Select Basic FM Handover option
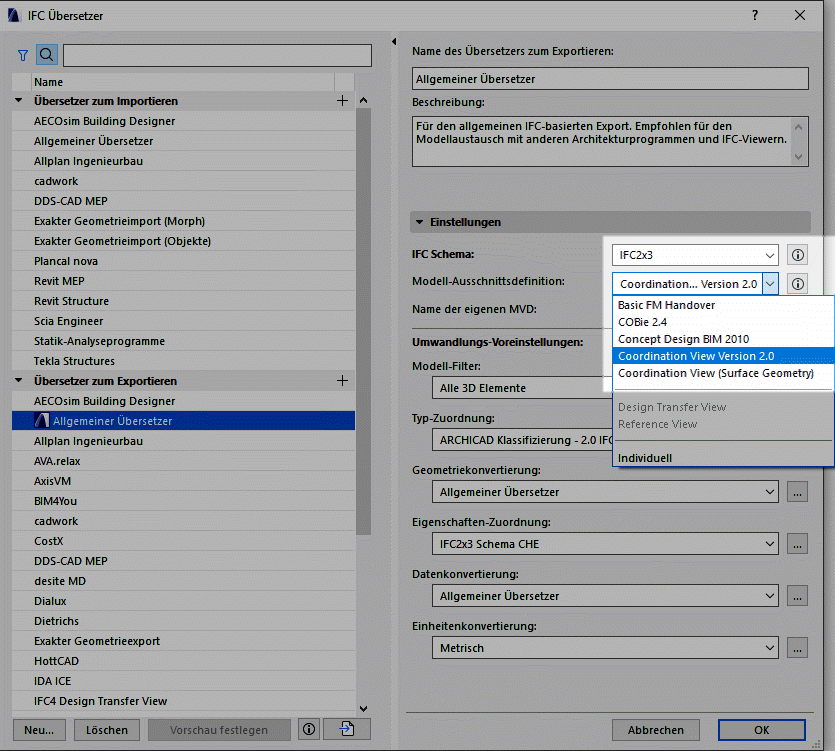Viewport: 835px width, 751px height. tap(723, 305)
